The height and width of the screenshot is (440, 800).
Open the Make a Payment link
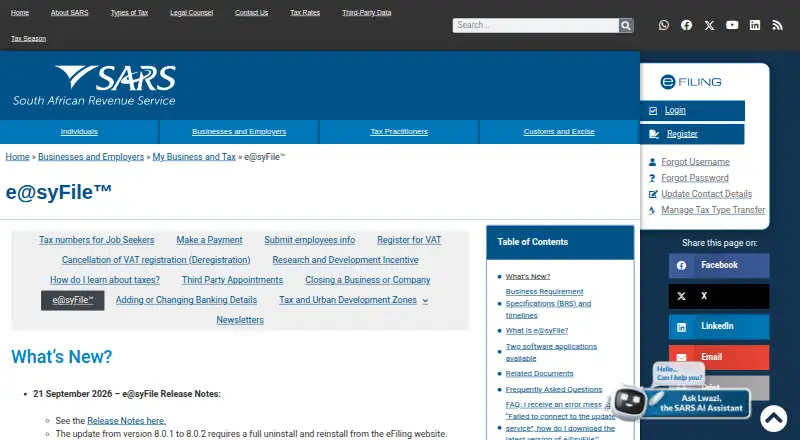pyautogui.click(x=209, y=240)
